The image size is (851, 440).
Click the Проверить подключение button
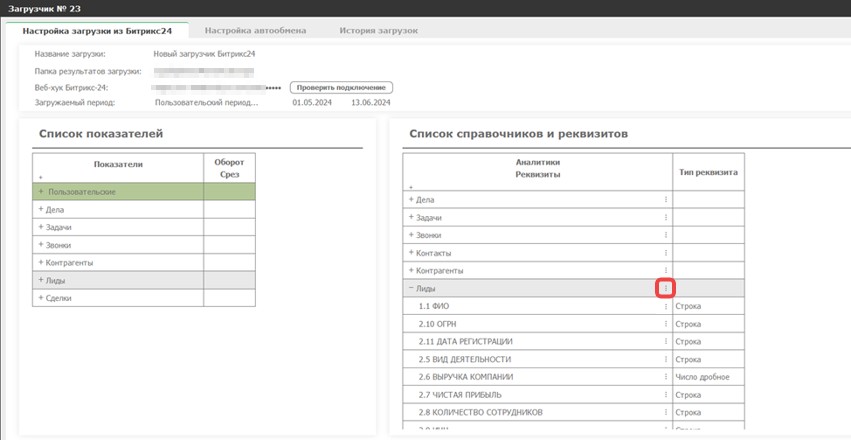pos(341,87)
